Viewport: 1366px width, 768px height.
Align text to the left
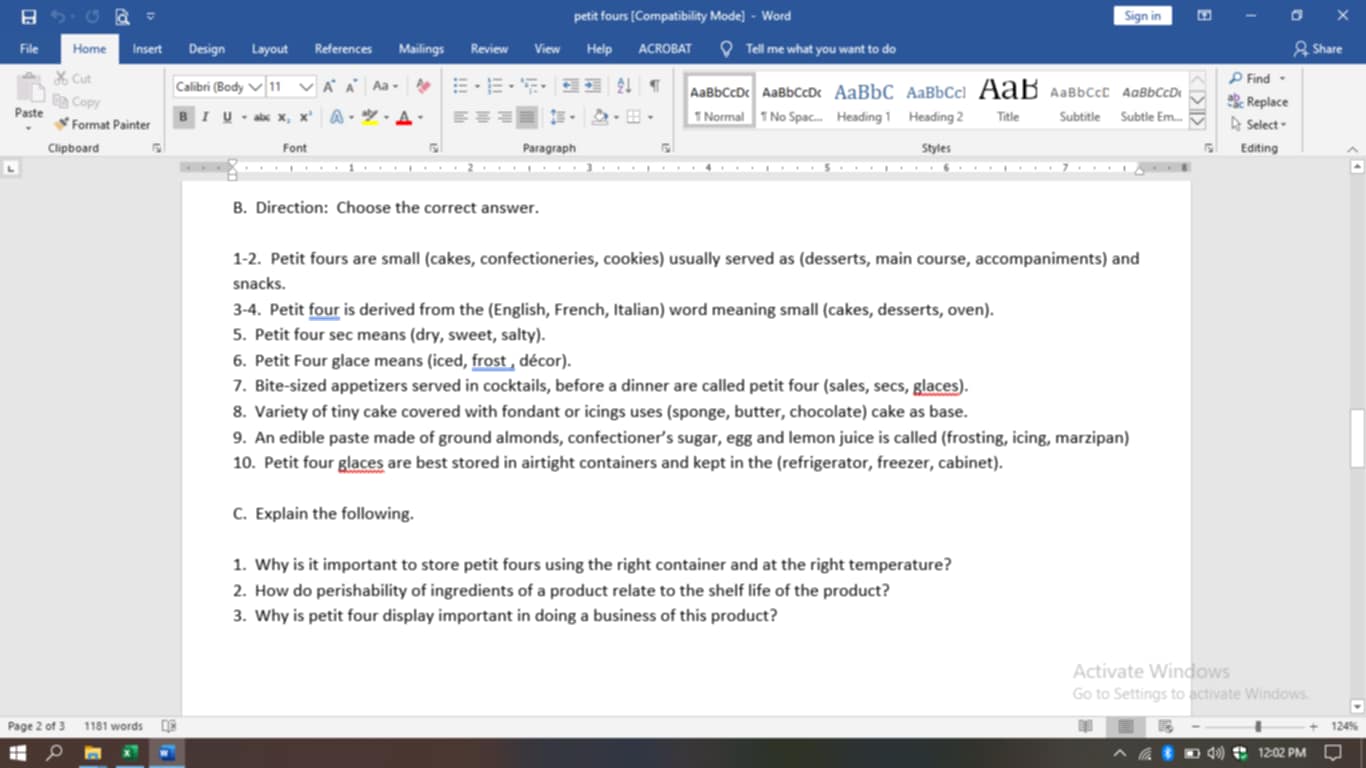point(461,117)
